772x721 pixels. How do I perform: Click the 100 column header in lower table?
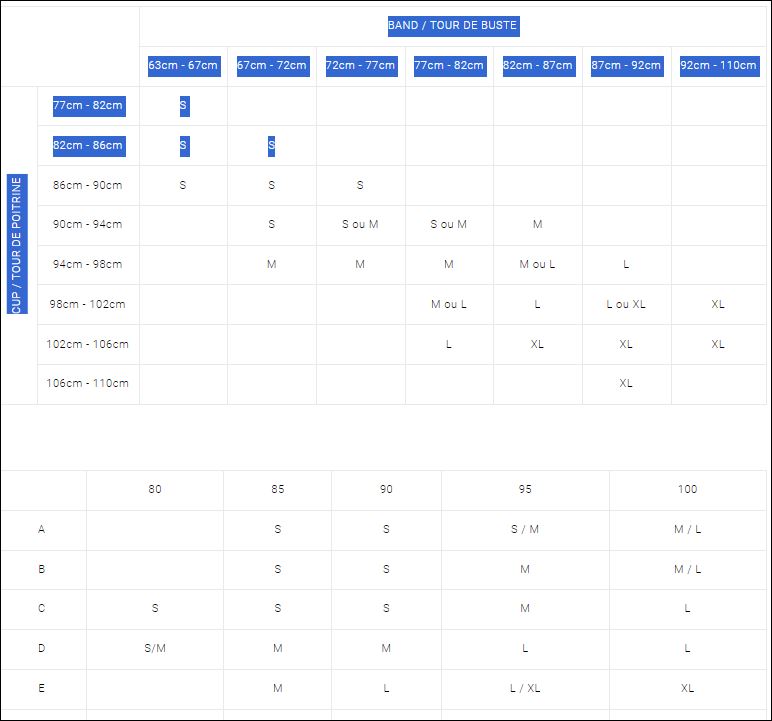687,489
